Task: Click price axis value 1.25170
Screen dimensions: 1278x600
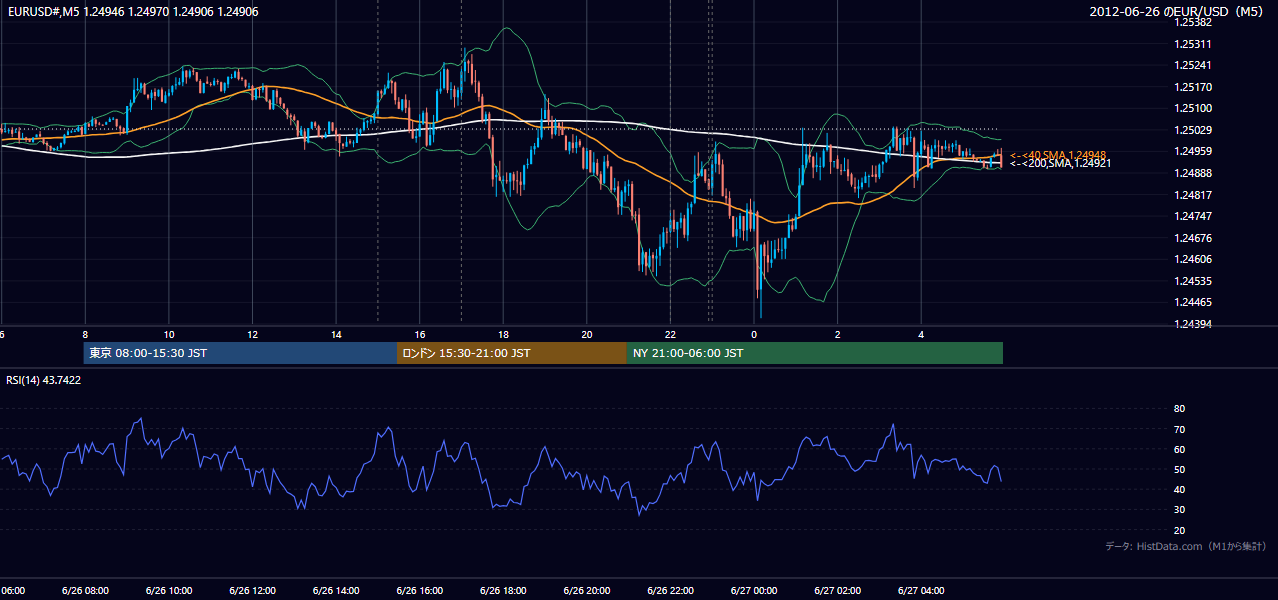Action: [x=1193, y=87]
